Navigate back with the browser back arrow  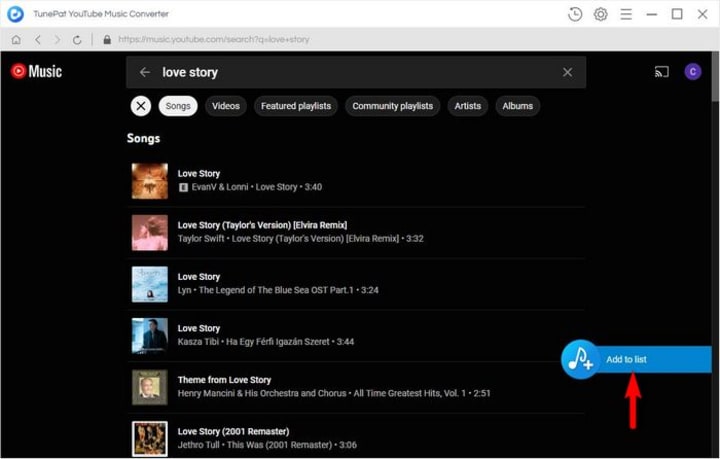pyautogui.click(x=38, y=40)
